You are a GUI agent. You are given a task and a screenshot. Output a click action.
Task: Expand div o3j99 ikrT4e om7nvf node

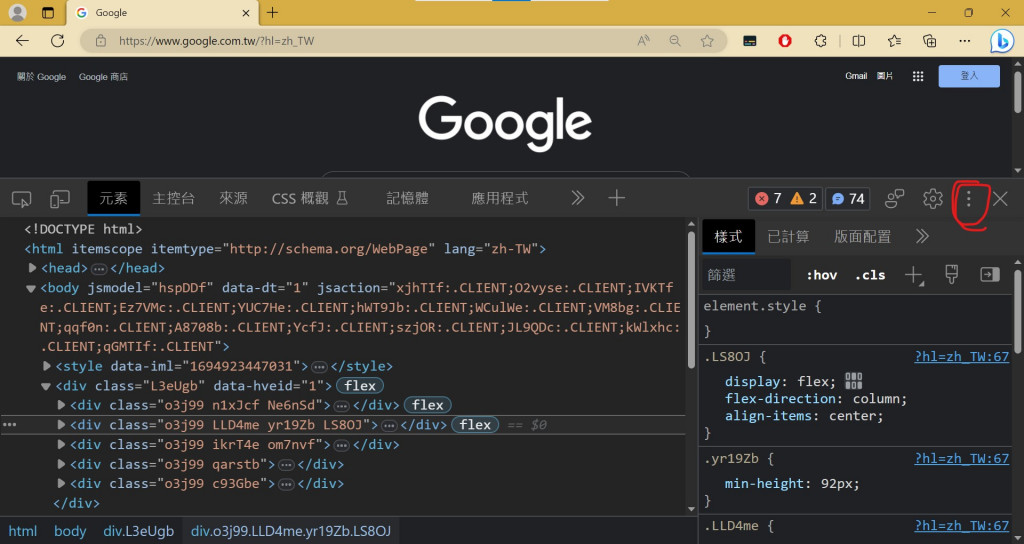[61, 444]
